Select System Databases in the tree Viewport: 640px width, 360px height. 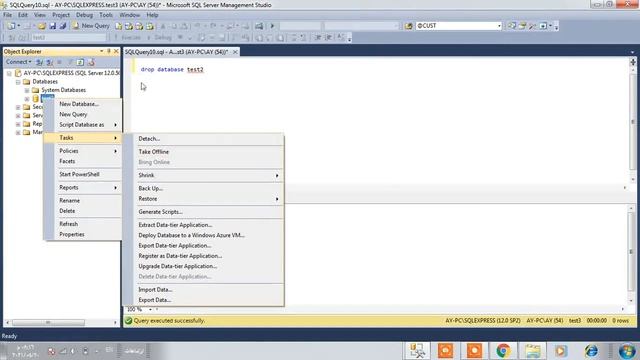[x=64, y=90]
